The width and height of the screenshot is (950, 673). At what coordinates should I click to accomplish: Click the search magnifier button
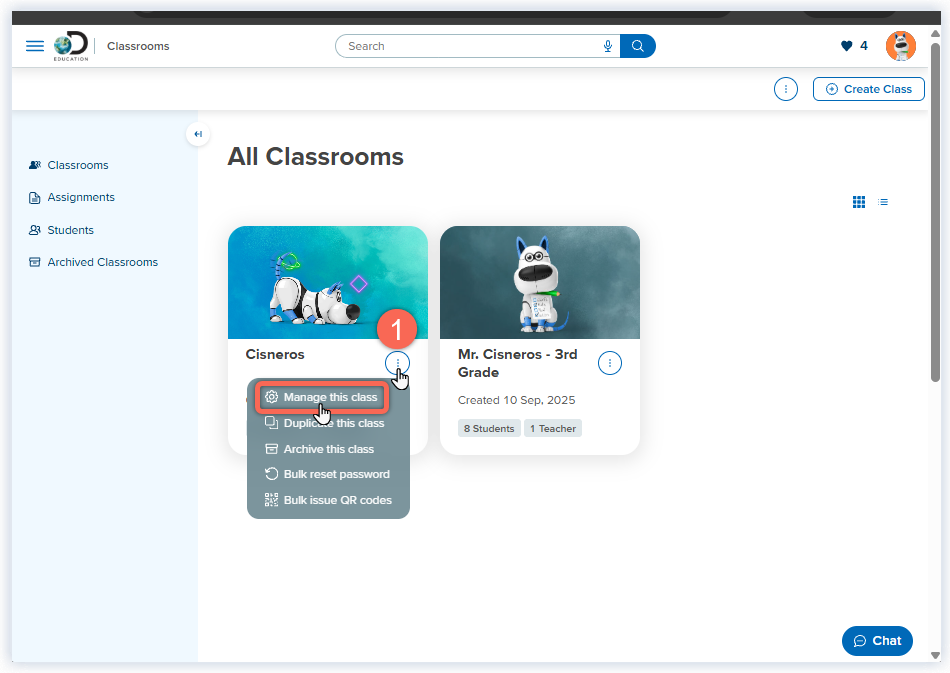638,46
